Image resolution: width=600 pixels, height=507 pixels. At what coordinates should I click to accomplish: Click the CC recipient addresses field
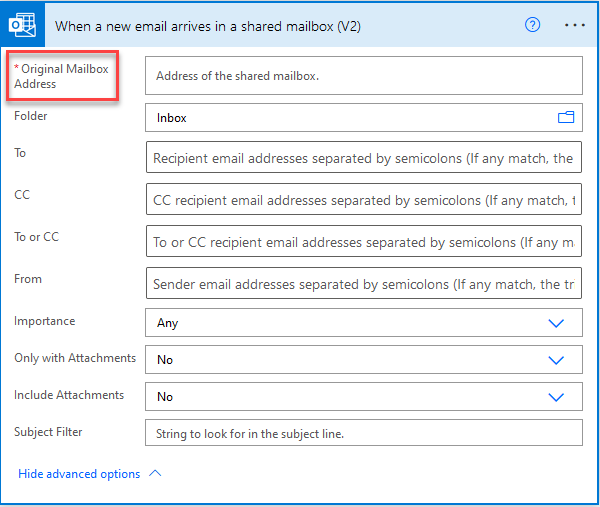364,199
